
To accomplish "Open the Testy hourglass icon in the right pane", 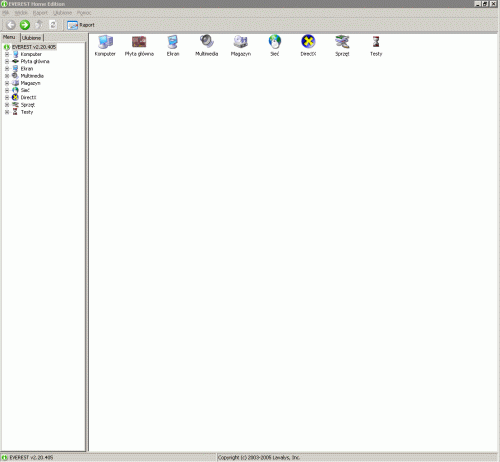I will pos(376,46).
